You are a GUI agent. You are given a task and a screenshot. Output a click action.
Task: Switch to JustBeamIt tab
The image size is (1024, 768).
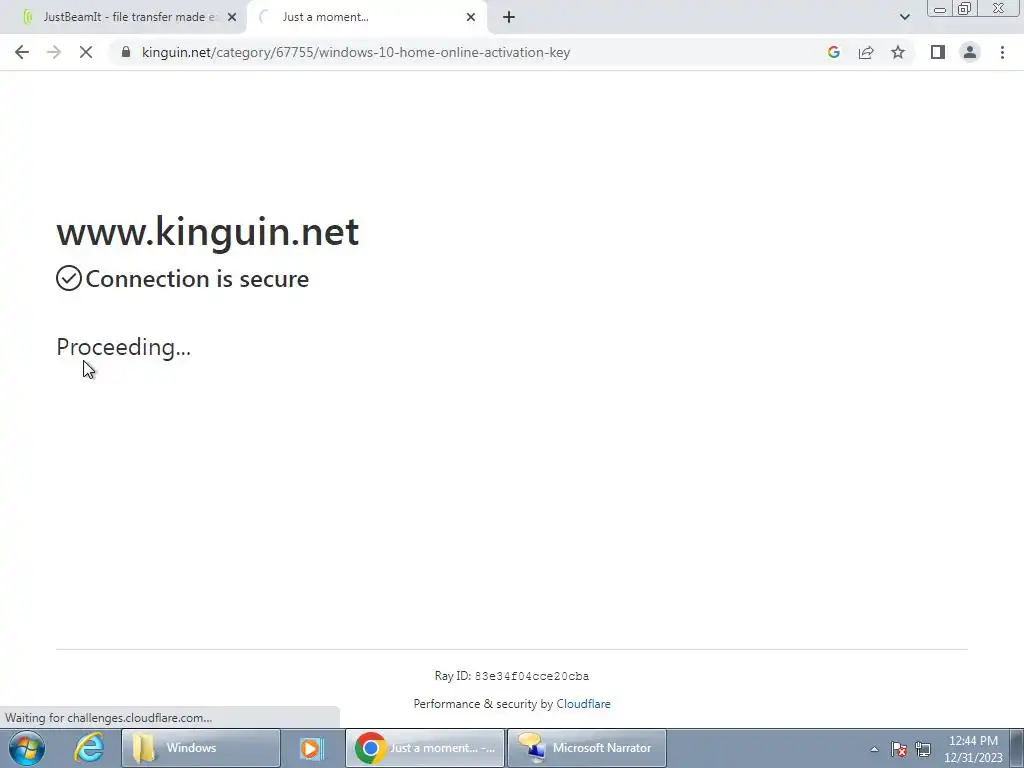tap(123, 17)
